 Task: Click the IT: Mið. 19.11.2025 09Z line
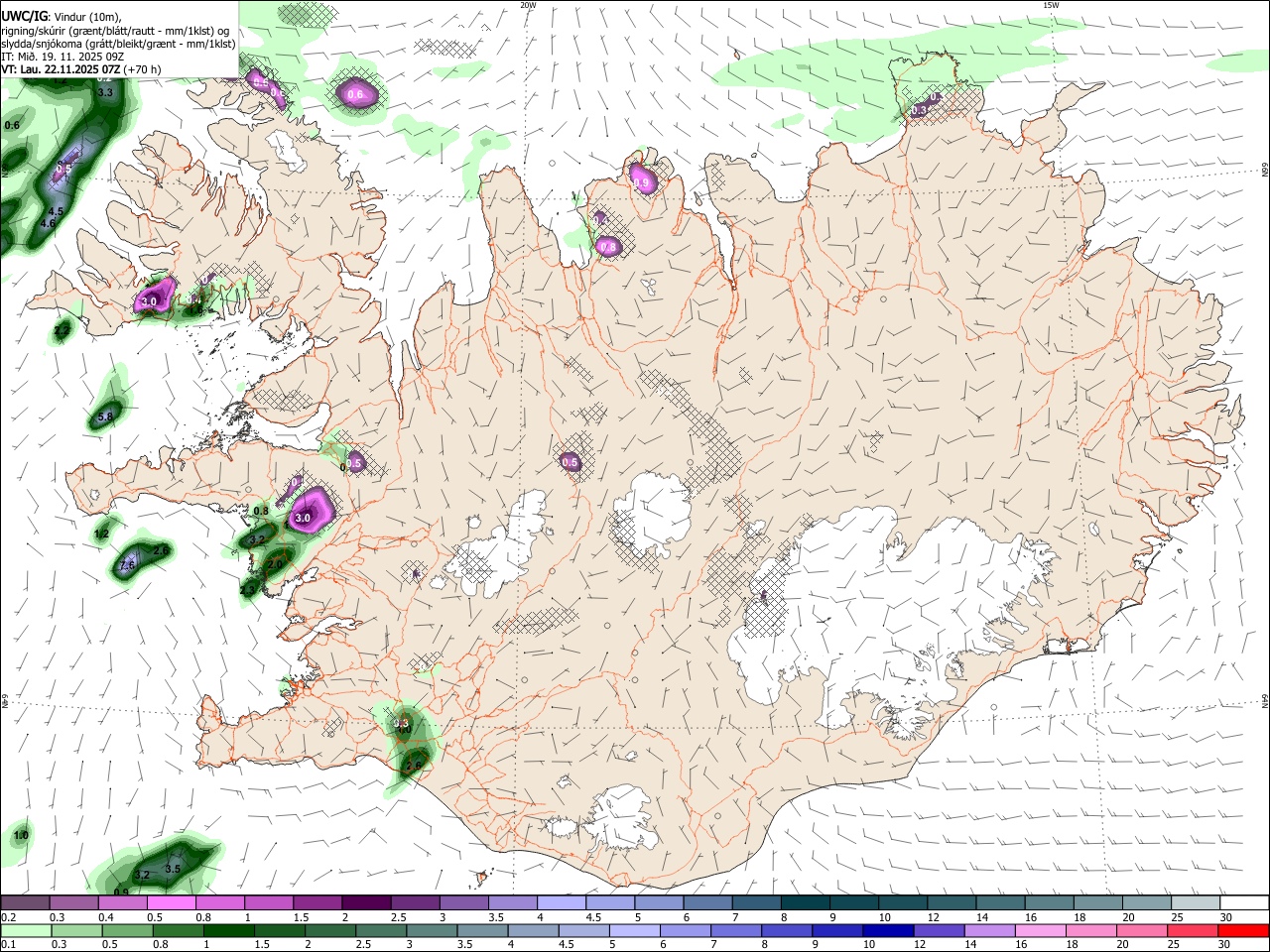[x=63, y=57]
